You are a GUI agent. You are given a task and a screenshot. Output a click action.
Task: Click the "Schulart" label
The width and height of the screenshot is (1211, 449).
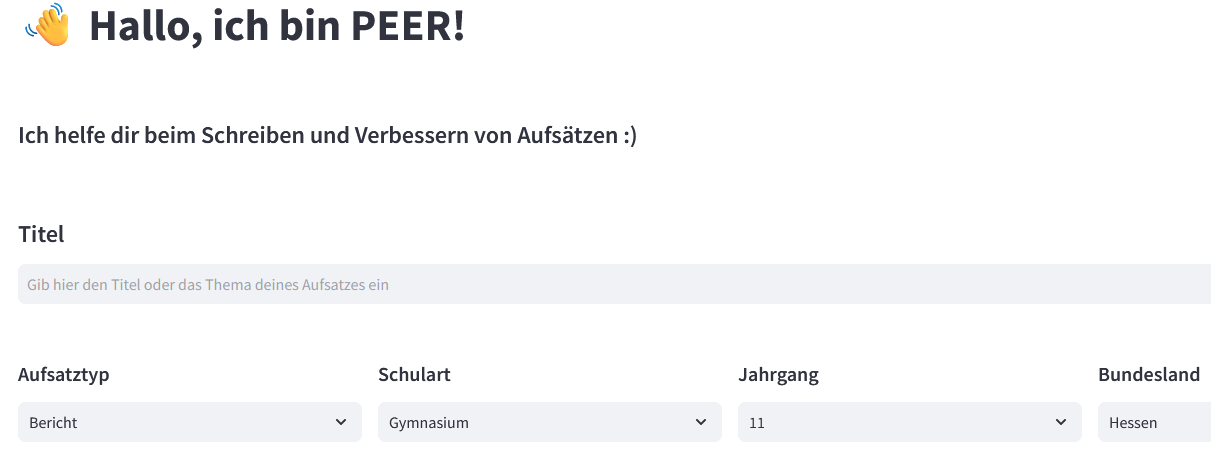coord(414,375)
